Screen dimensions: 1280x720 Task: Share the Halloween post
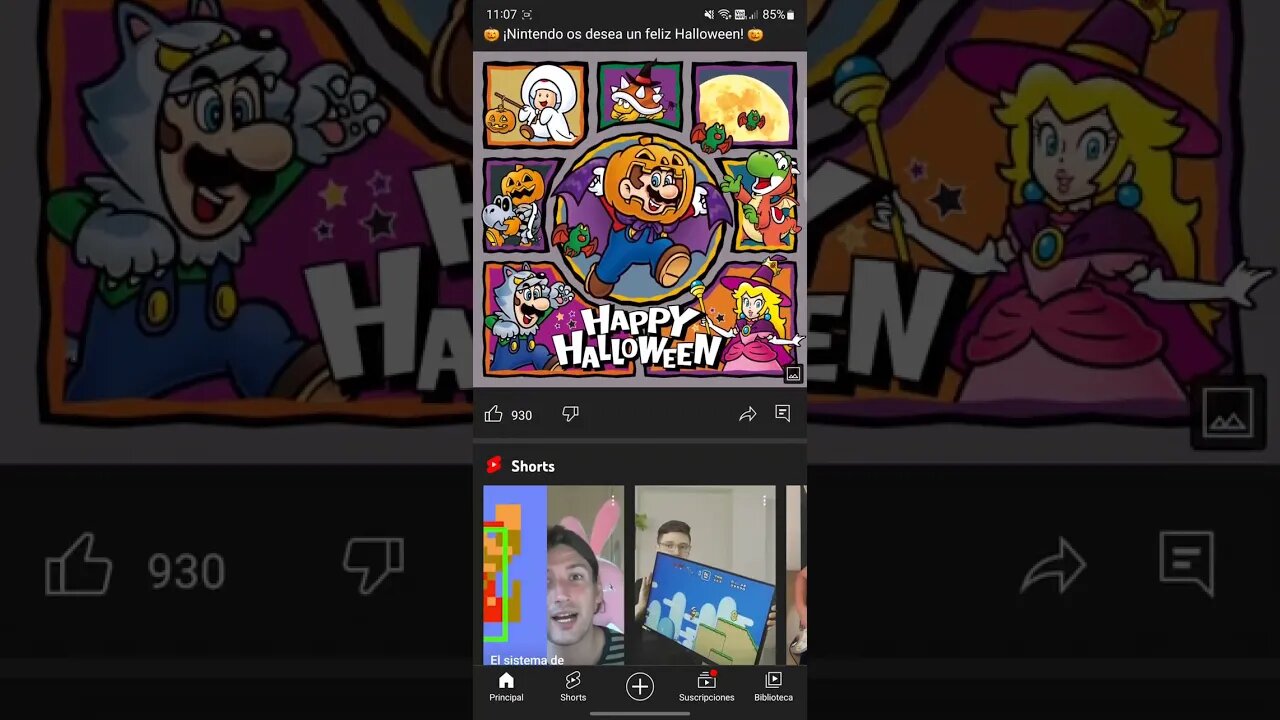747,414
